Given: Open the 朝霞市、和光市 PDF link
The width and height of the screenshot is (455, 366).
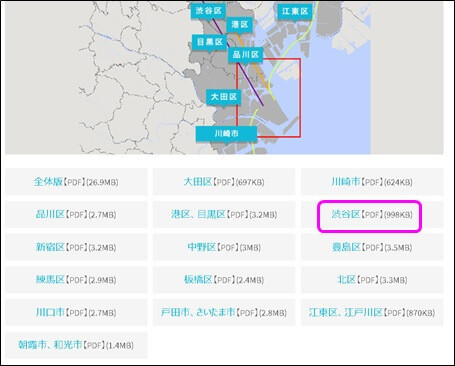Looking at the screenshot, I should pos(76,345).
